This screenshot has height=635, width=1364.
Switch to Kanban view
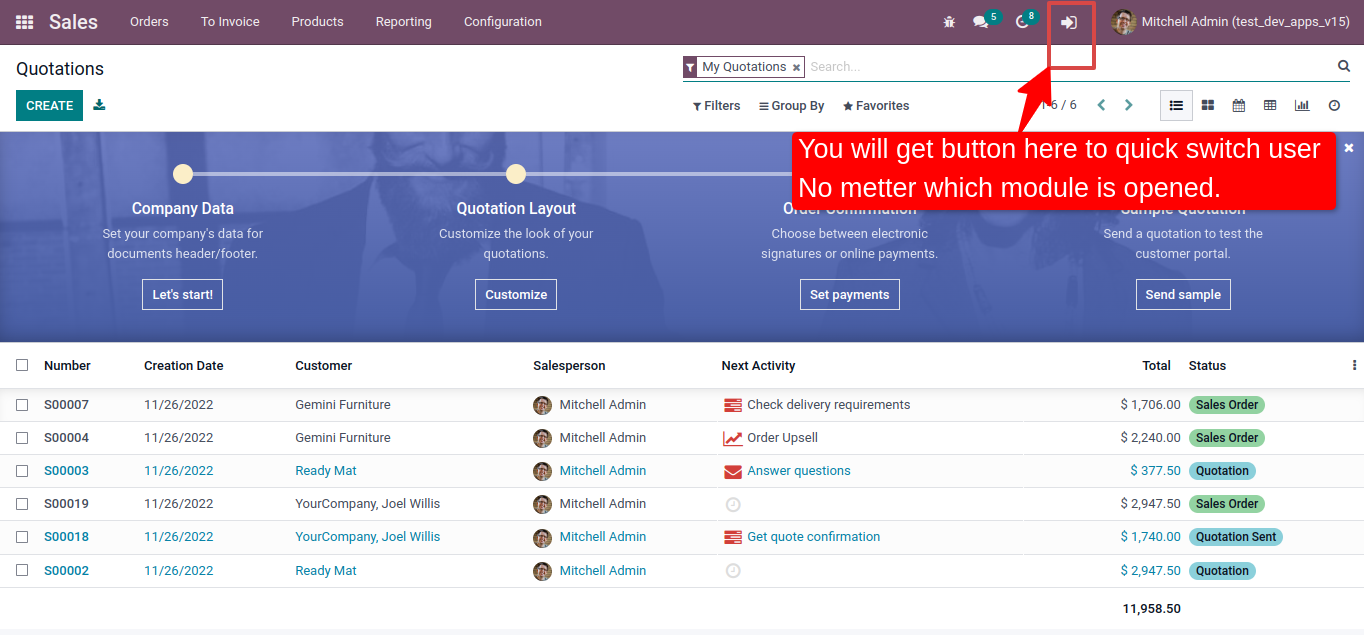[x=1208, y=105]
